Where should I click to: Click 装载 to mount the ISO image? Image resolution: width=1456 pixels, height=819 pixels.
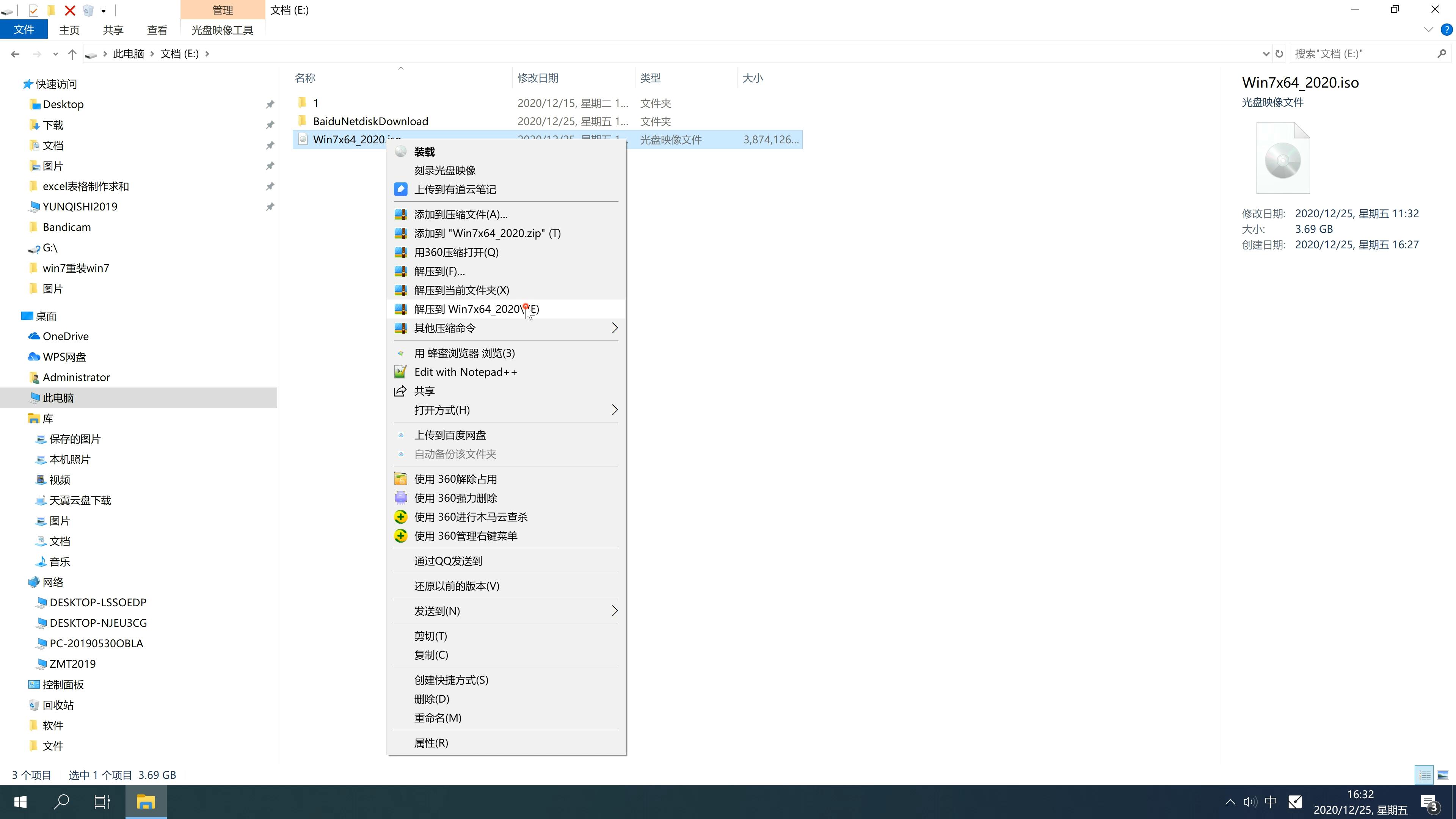click(424, 151)
